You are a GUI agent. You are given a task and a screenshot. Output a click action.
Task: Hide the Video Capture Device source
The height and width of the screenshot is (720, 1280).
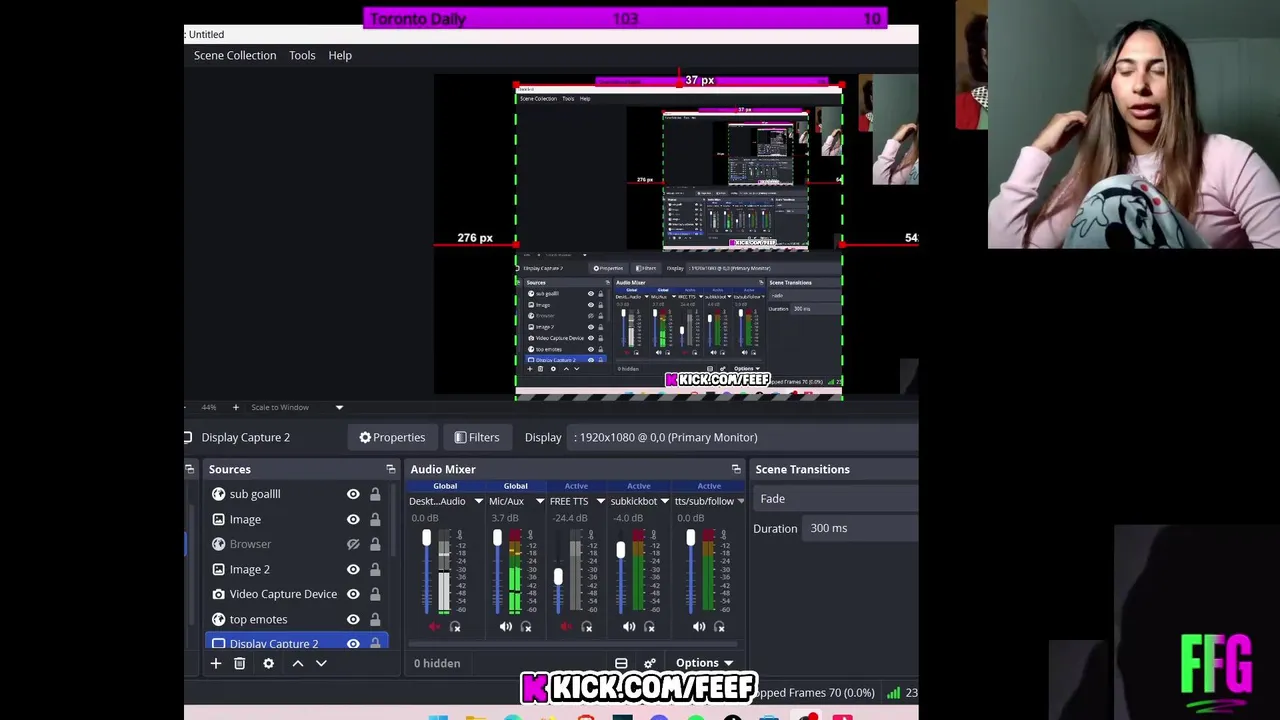point(353,594)
